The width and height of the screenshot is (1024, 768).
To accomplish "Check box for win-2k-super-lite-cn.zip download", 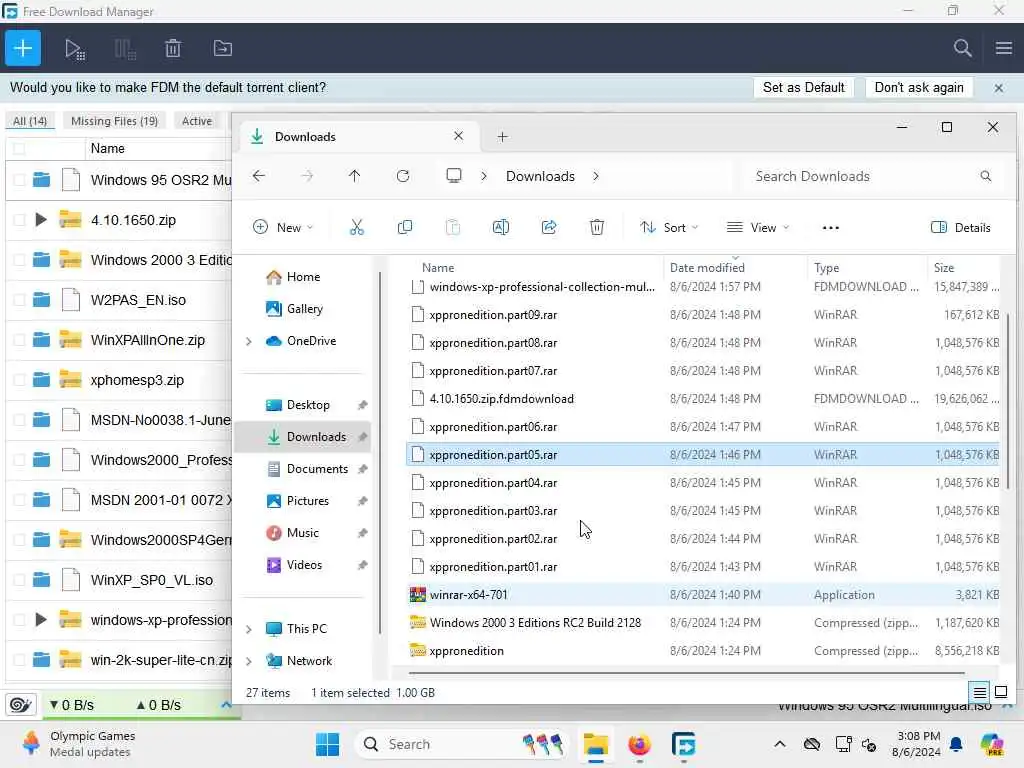I will point(19,660).
